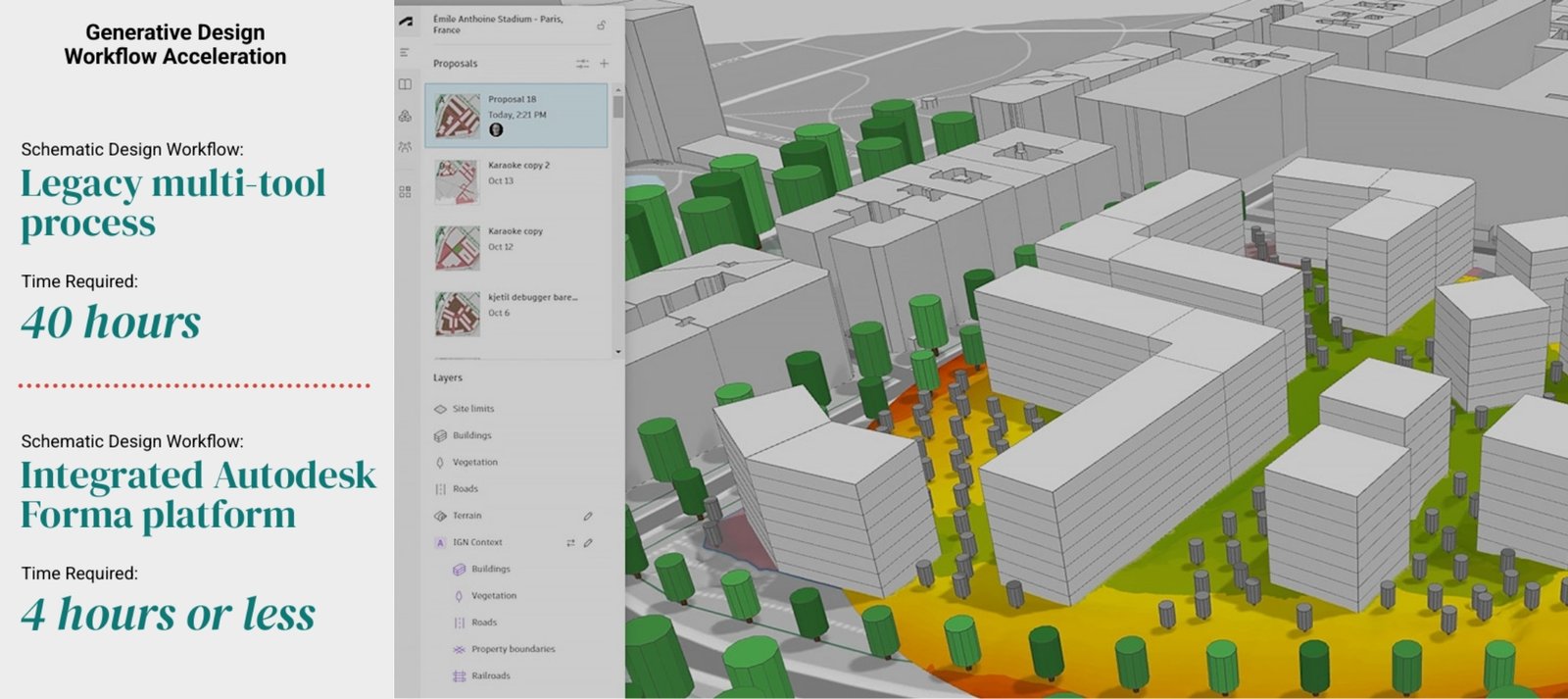Screen dimensions: 1568x699
Task: Click the 'Émile Anthoine Stadium - Paris, France' title
Action: (x=498, y=25)
